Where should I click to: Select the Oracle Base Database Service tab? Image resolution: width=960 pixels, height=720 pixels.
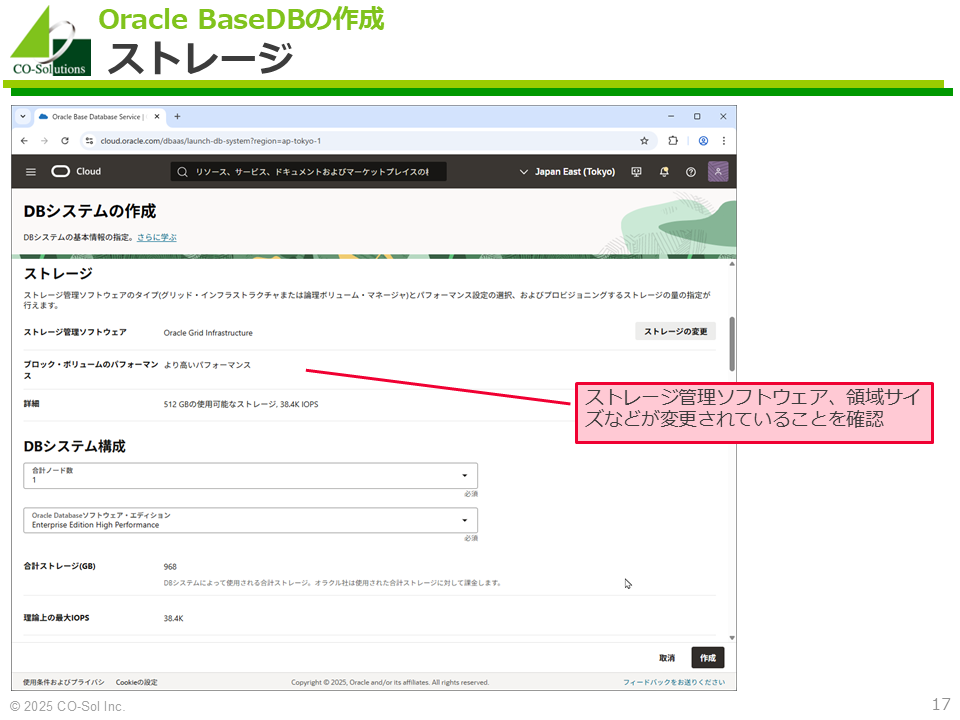[x=99, y=116]
